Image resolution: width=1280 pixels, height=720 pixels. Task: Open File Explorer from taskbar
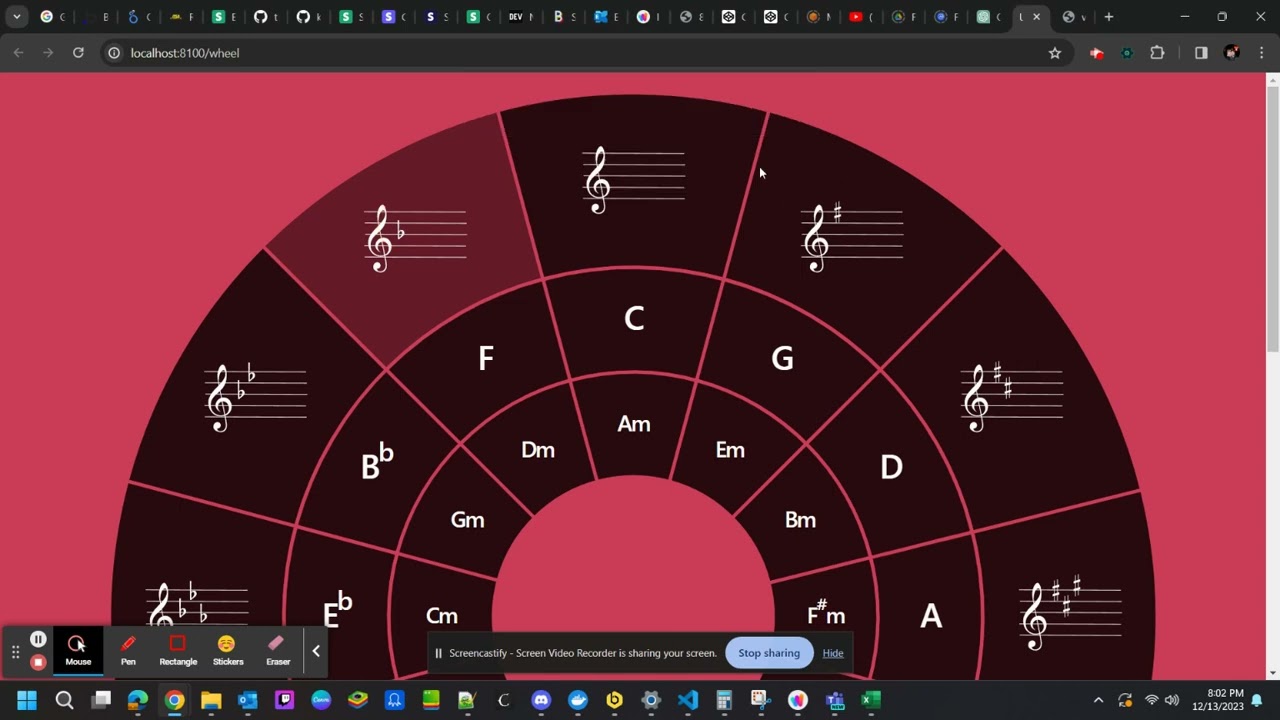(x=211, y=700)
